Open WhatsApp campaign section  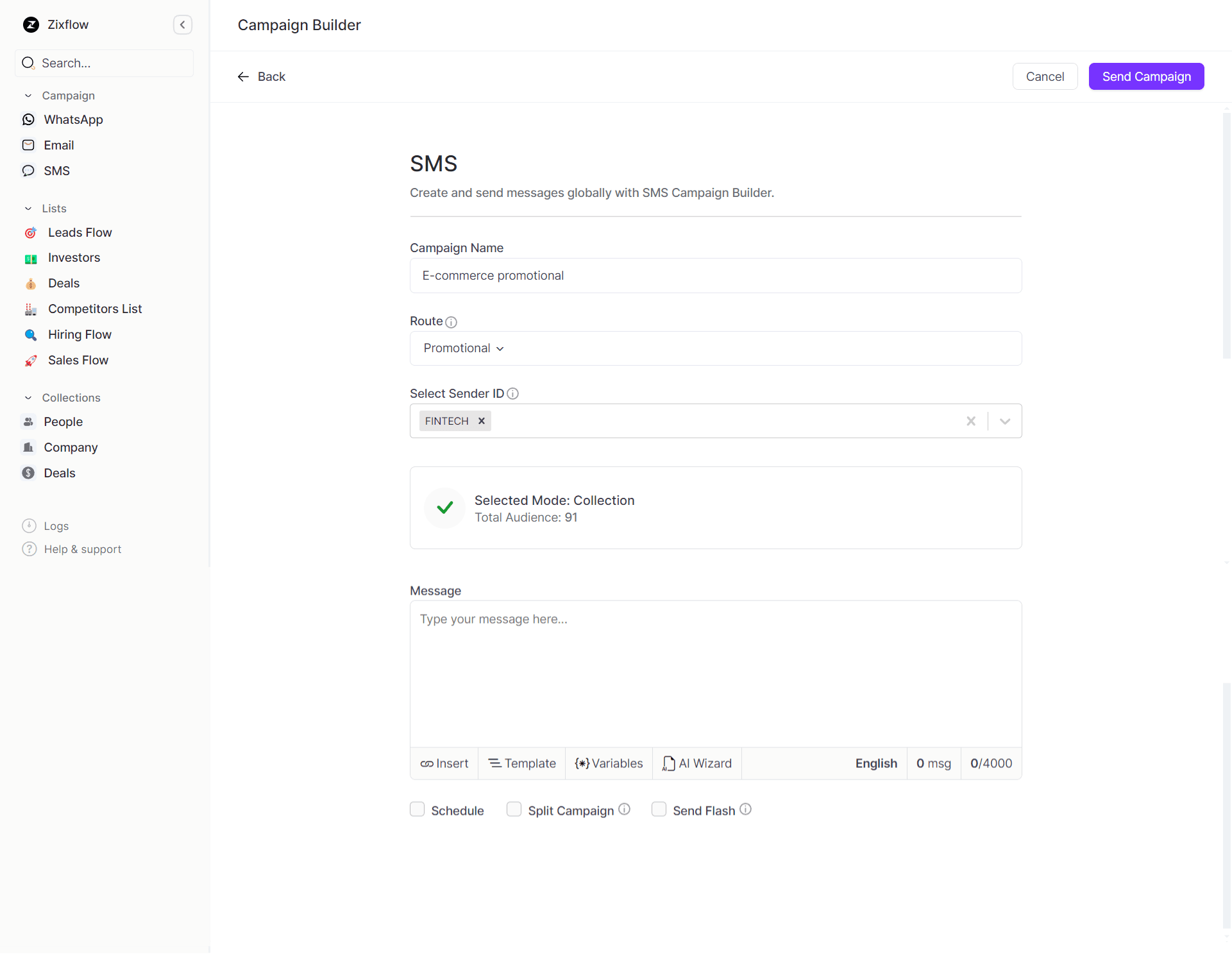73,119
